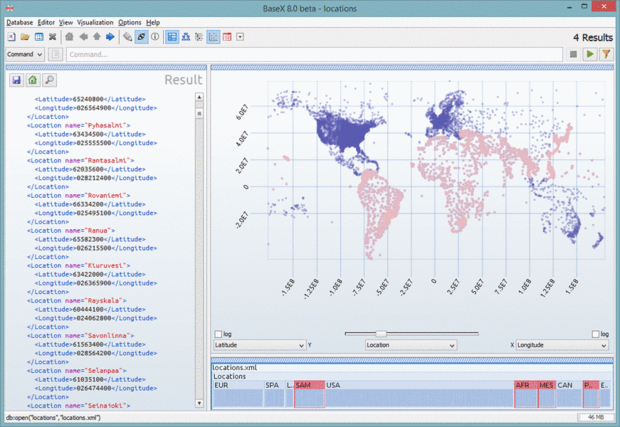Click locations.xml label in map view
The image size is (620, 427).
pyautogui.click(x=234, y=368)
